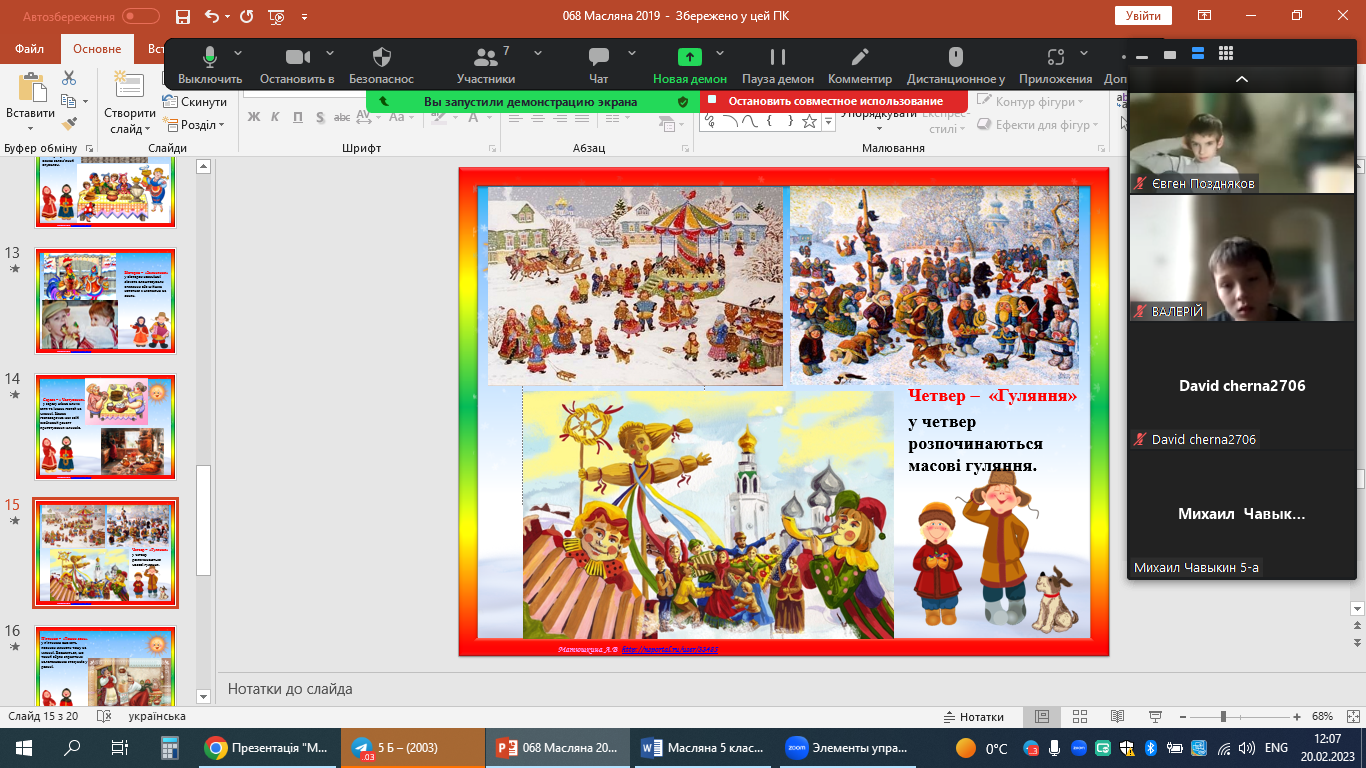Viewport: 1366px width, 768px height.
Task: Copy selection using the Copy icon
Action: 69,101
